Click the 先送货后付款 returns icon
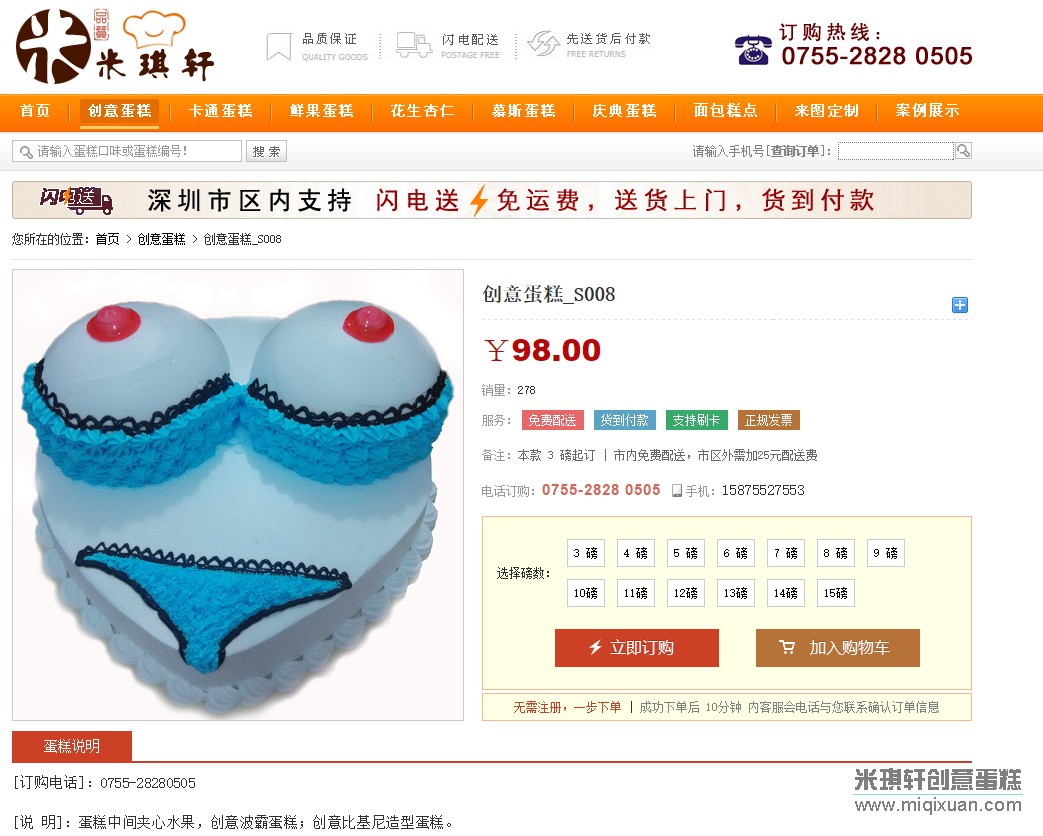This screenshot has width=1043, height=836. [543, 44]
